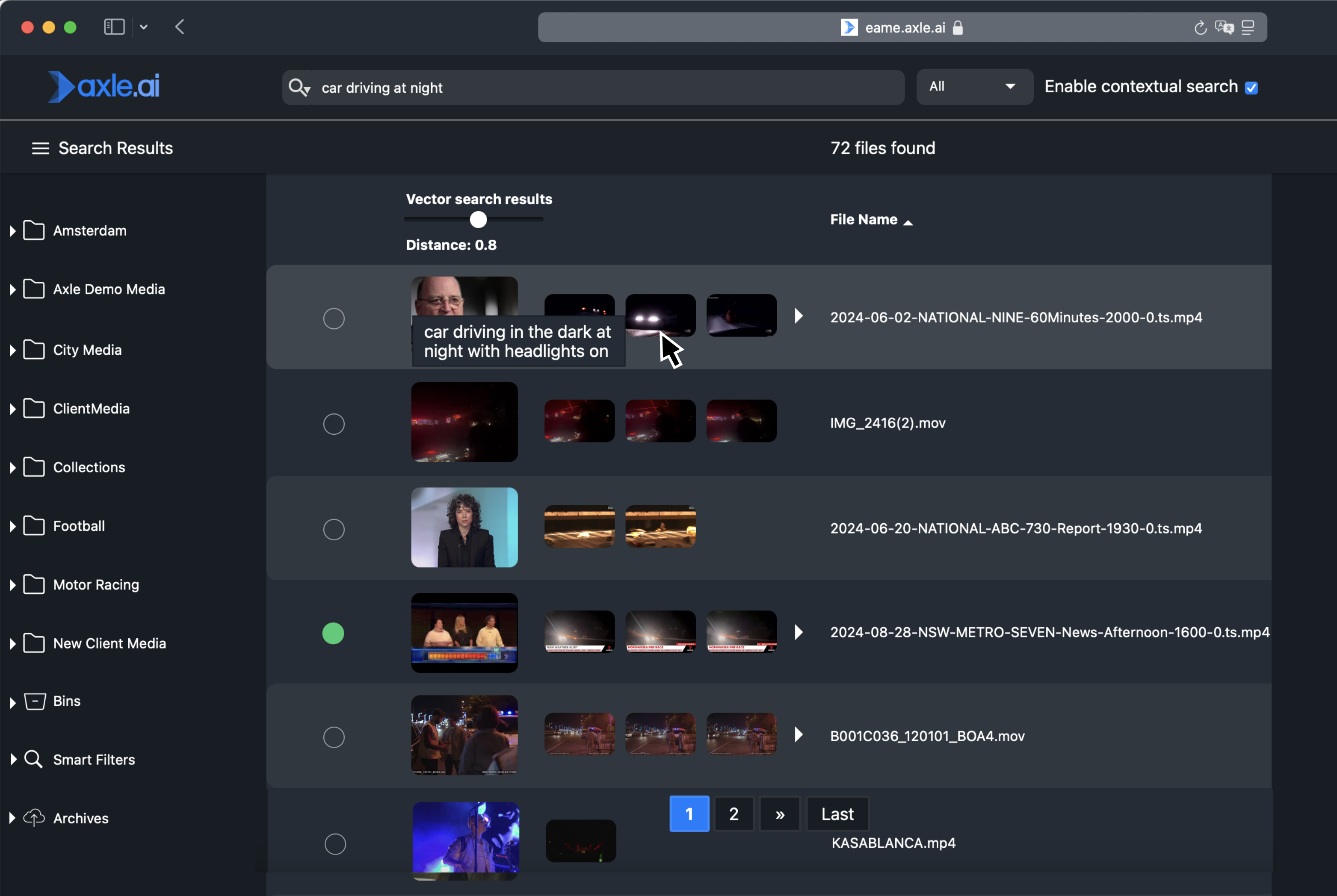1337x896 pixels.
Task: Open the Archives sidebar item
Action: click(80, 818)
